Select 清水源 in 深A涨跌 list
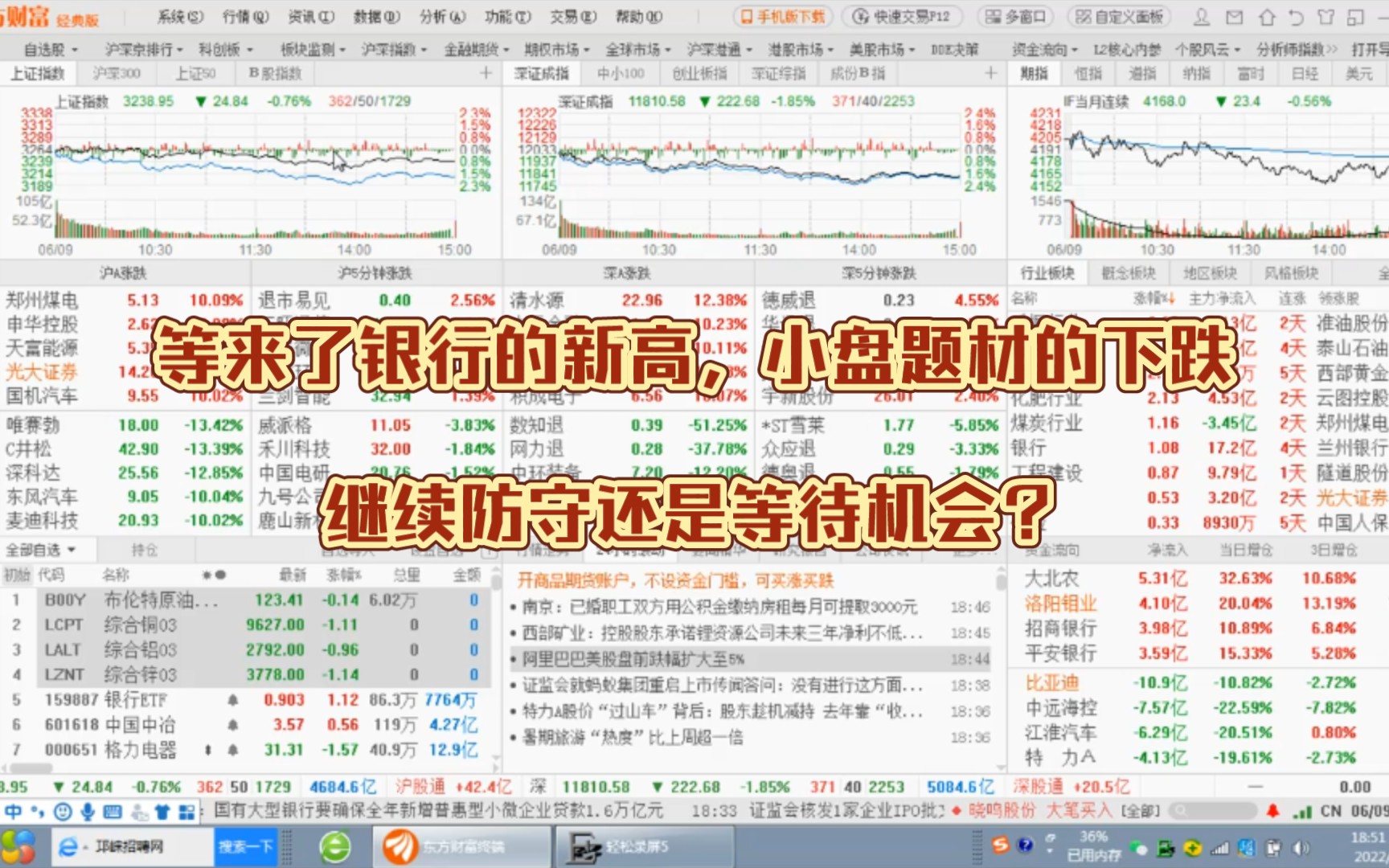The height and width of the screenshot is (868, 1389). [629, 300]
